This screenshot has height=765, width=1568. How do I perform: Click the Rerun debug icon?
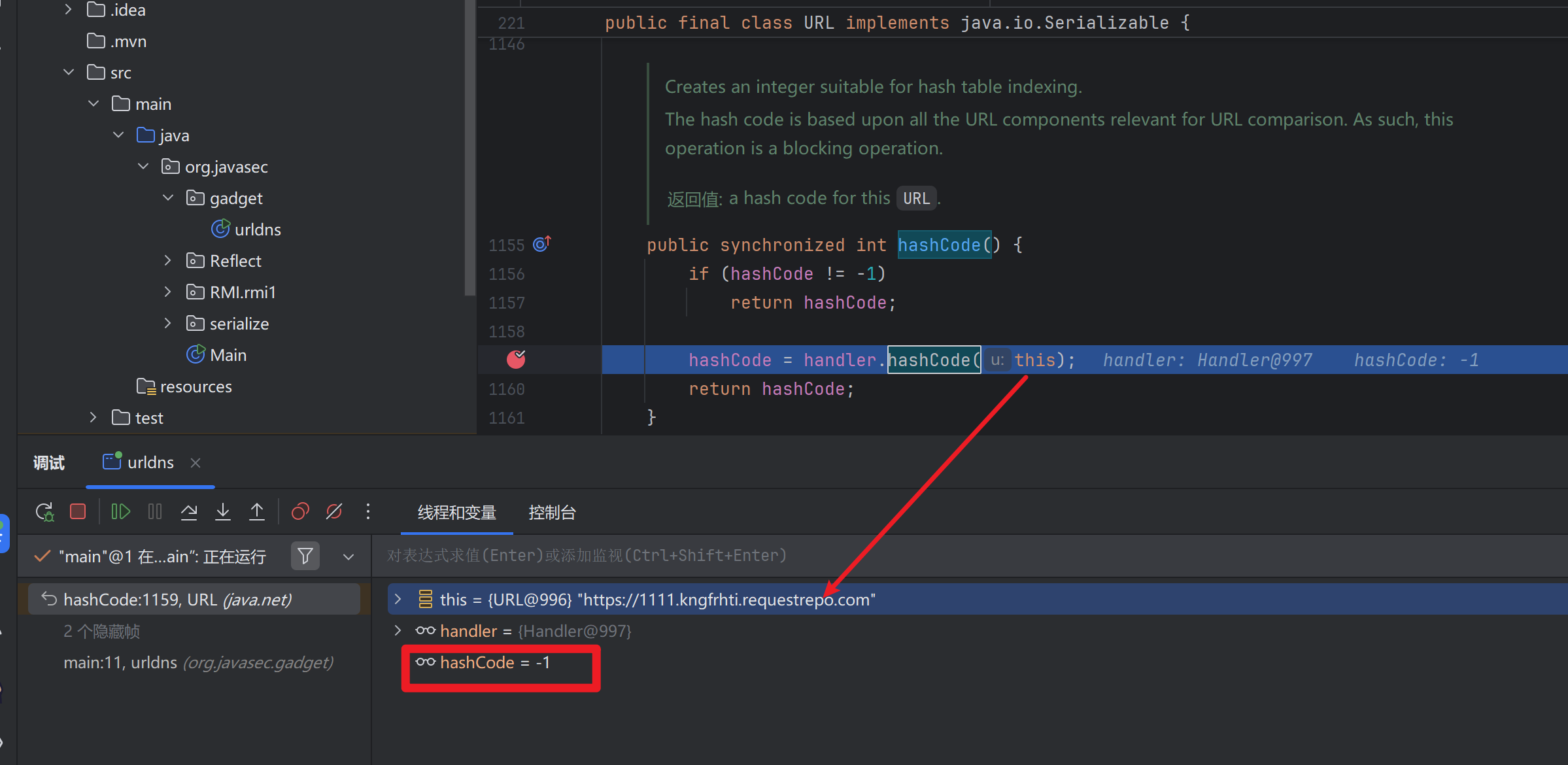tap(44, 512)
